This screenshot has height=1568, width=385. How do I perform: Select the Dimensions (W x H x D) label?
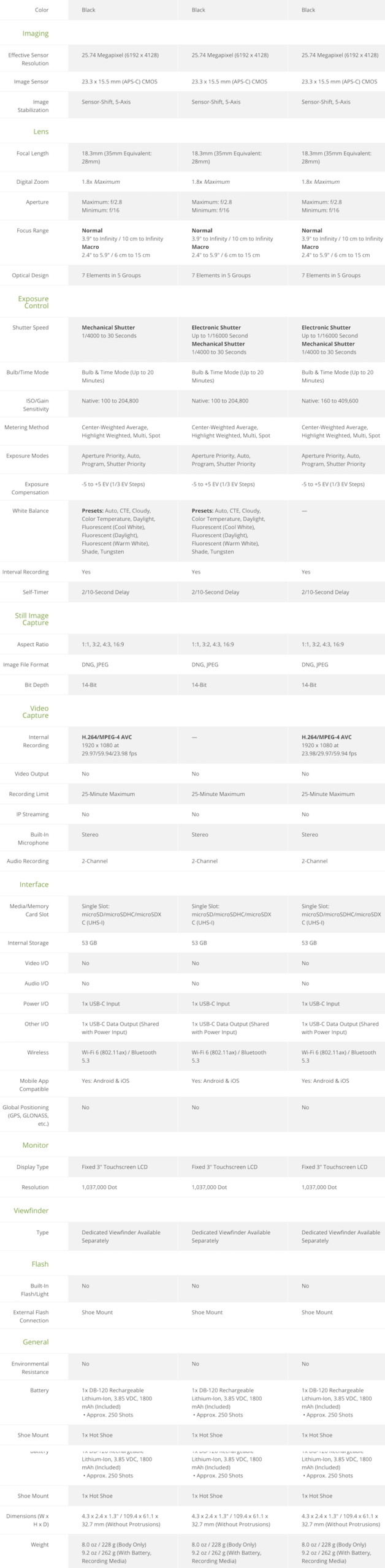28,1520
